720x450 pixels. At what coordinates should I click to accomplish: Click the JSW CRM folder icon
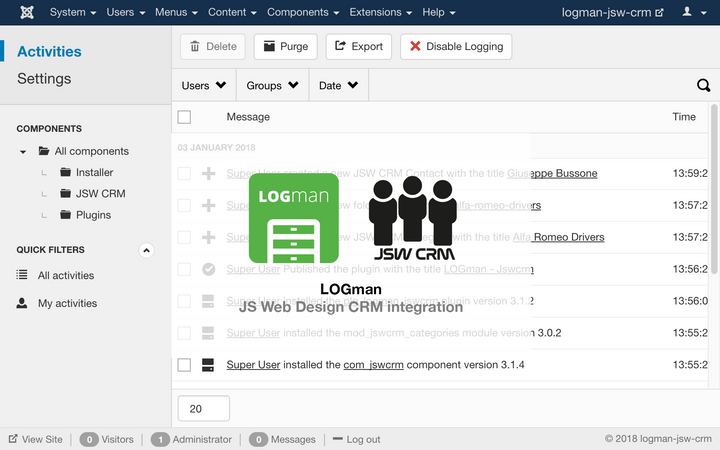tap(66, 193)
